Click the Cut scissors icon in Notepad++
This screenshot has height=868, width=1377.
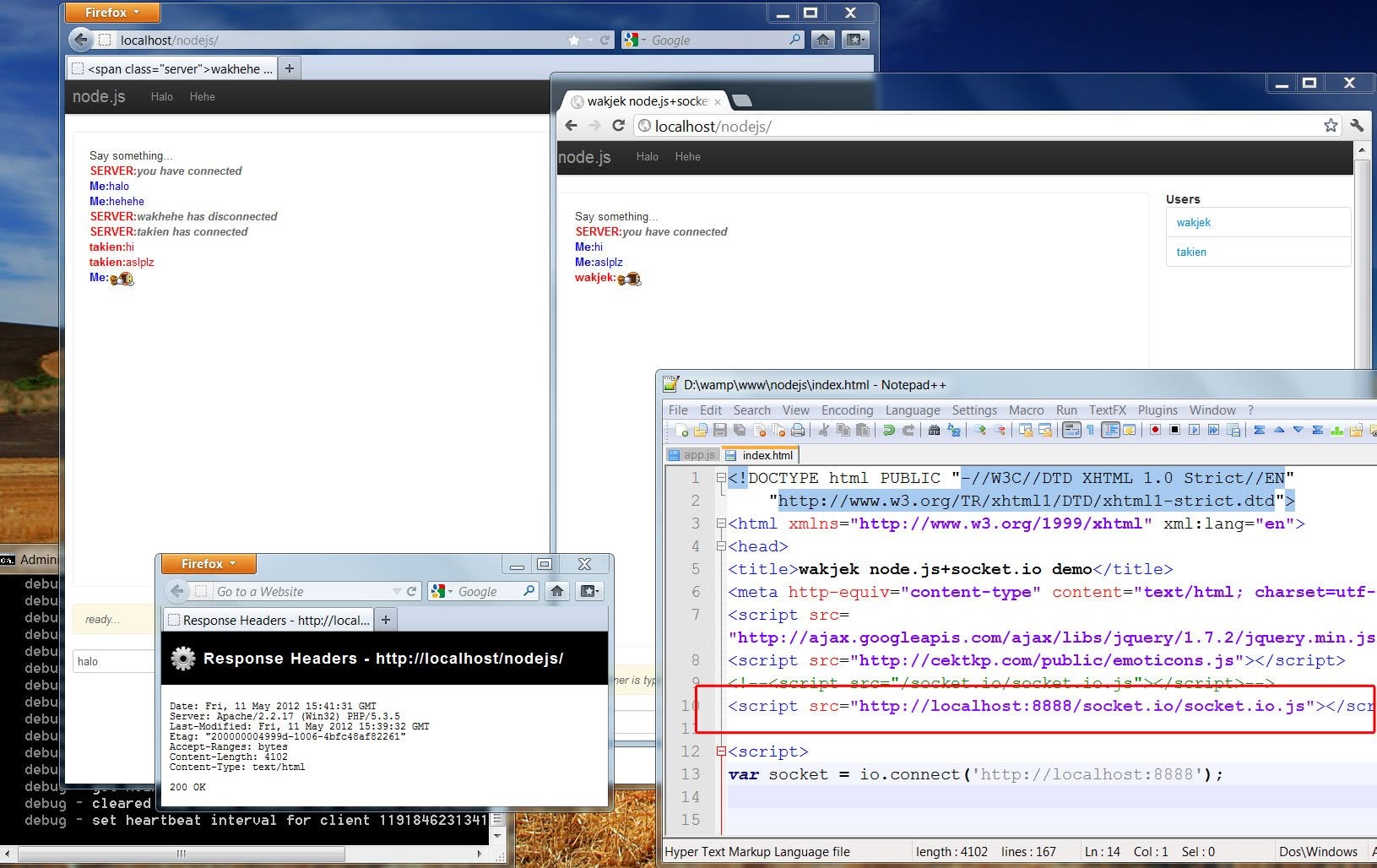pyautogui.click(x=824, y=430)
